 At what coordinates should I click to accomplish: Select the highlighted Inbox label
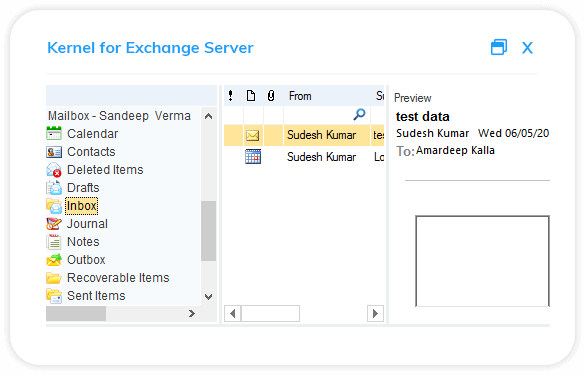(82, 206)
